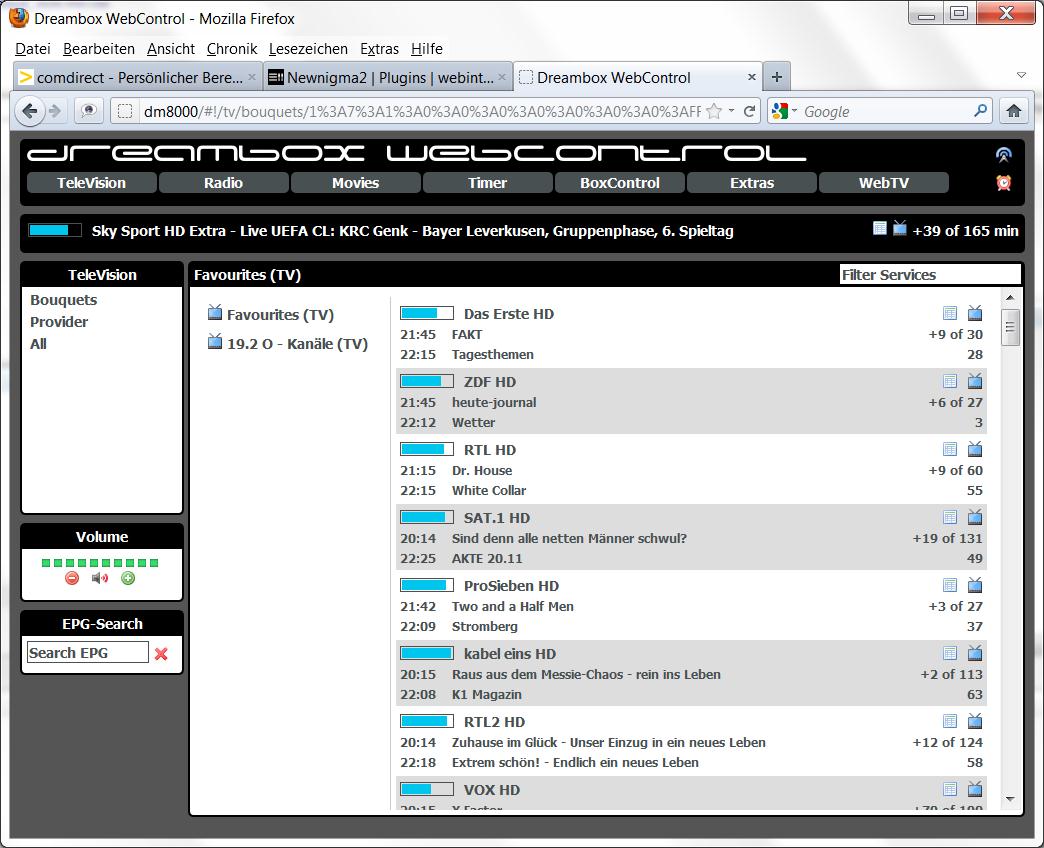
Task: Stream VOX HD via TV icon
Action: click(975, 789)
